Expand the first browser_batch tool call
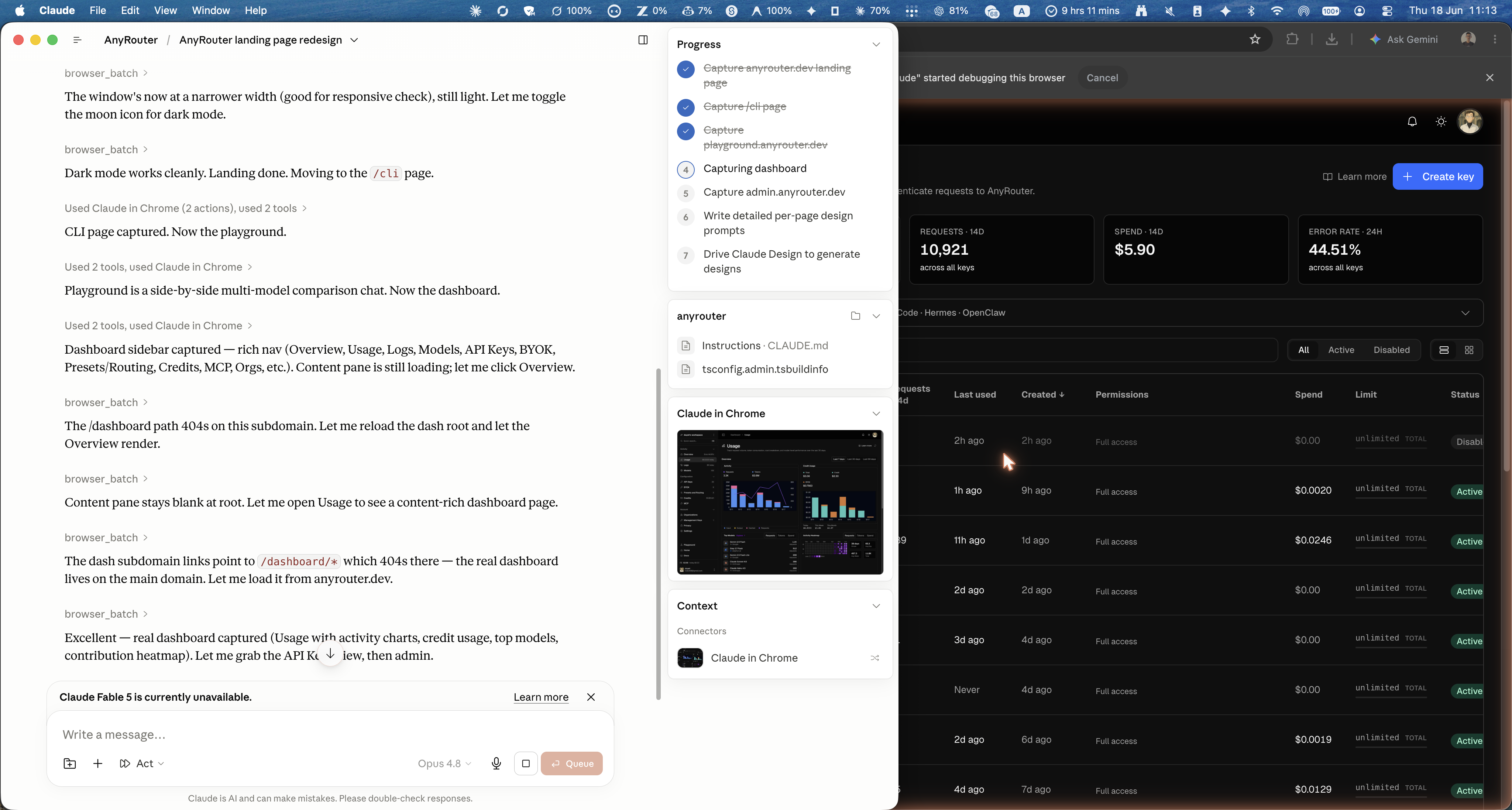1512x810 pixels. coord(106,73)
